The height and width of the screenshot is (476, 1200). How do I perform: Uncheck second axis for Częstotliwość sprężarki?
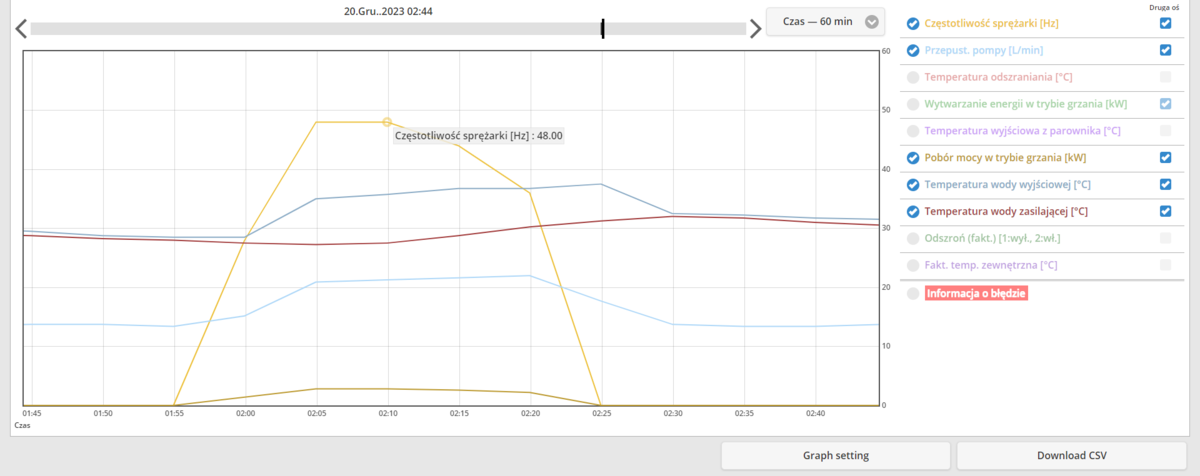click(x=1165, y=23)
